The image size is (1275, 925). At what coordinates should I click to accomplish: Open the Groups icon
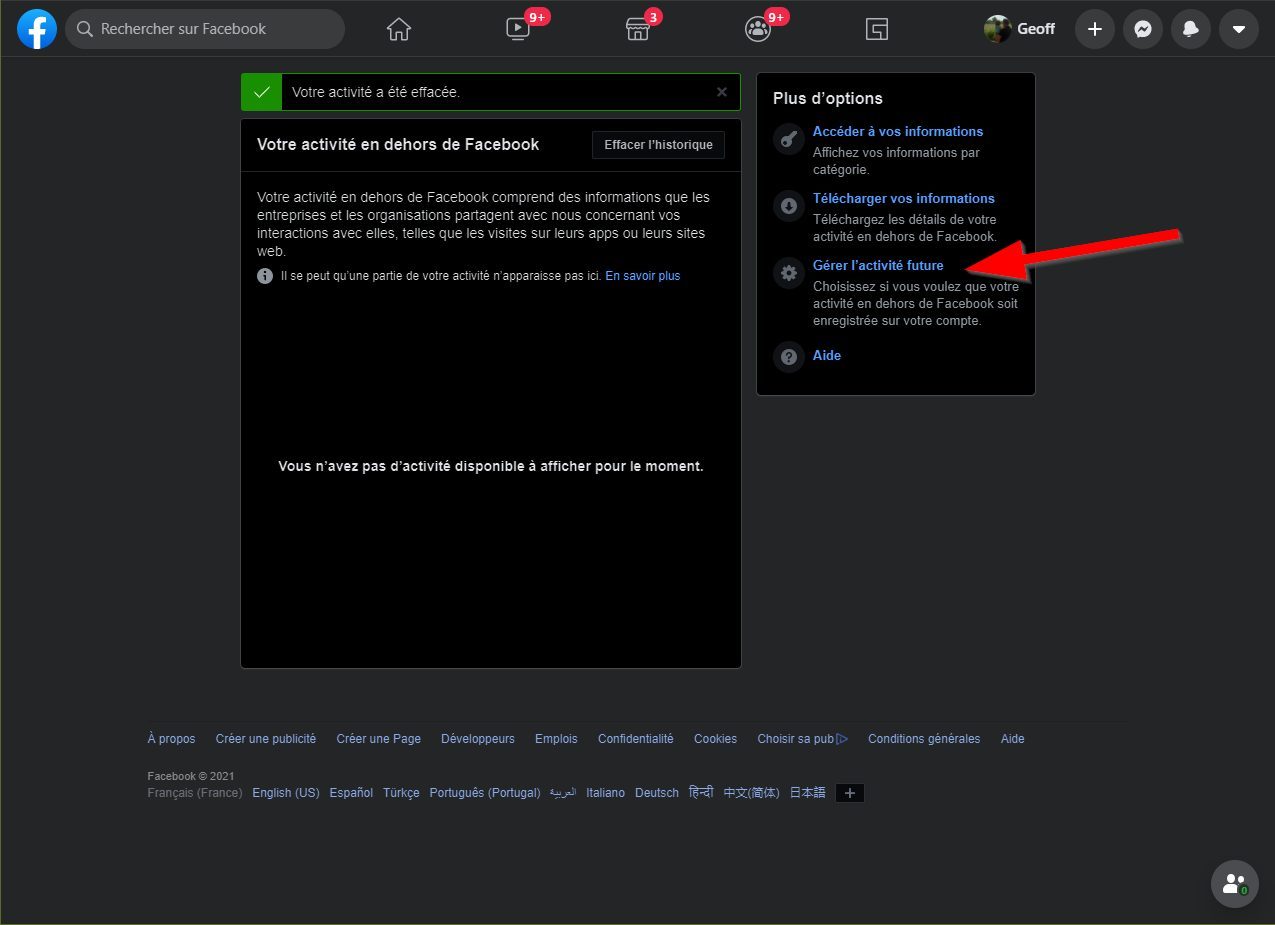coord(758,29)
